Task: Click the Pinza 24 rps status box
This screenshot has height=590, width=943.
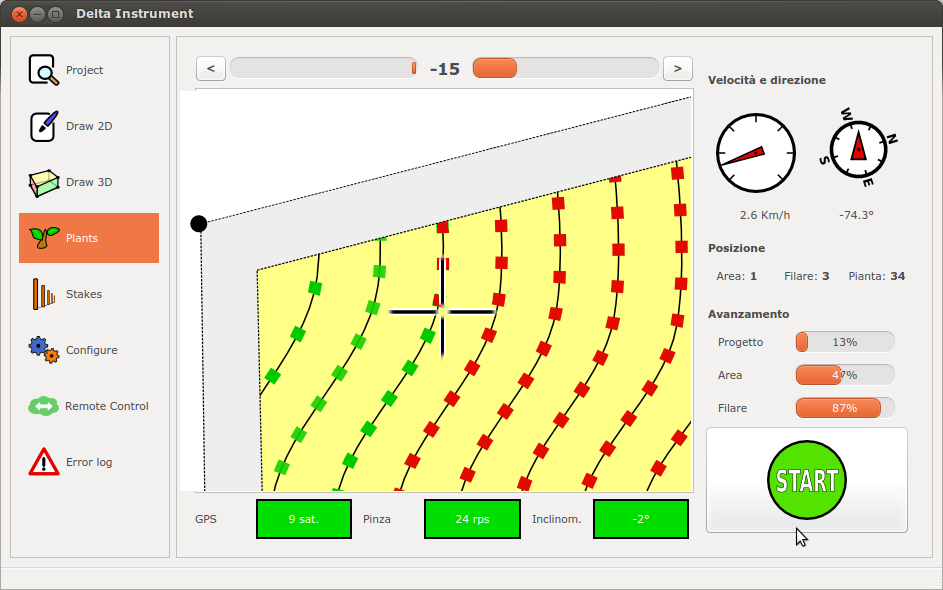Action: coord(472,519)
